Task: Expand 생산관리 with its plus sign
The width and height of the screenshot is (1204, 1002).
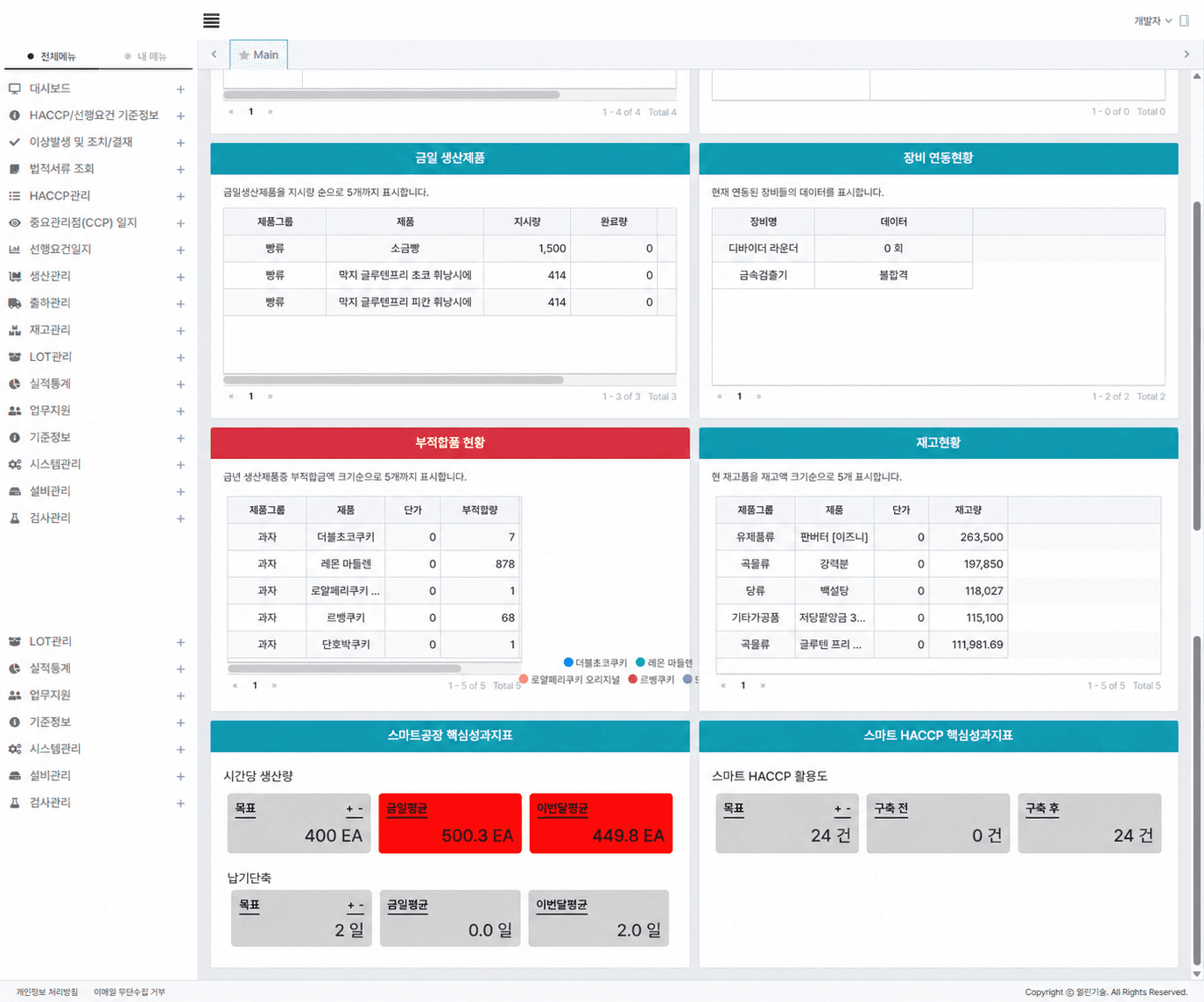Action: tap(180, 277)
